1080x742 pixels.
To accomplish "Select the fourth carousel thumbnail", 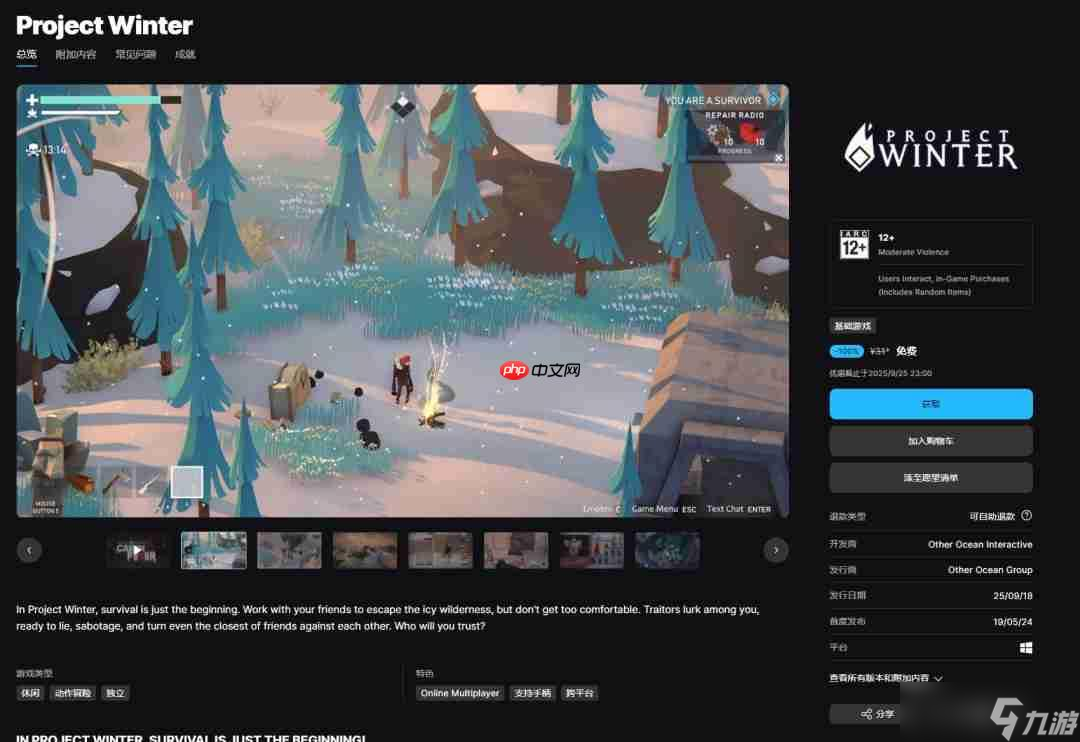I will pos(365,550).
